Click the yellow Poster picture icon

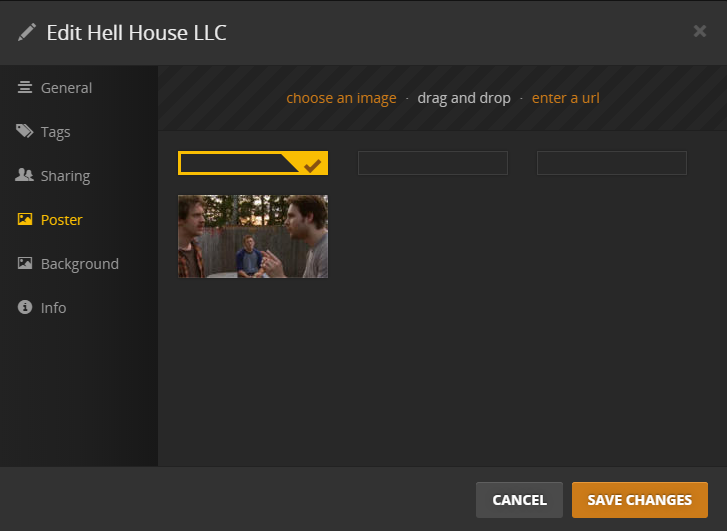point(25,219)
